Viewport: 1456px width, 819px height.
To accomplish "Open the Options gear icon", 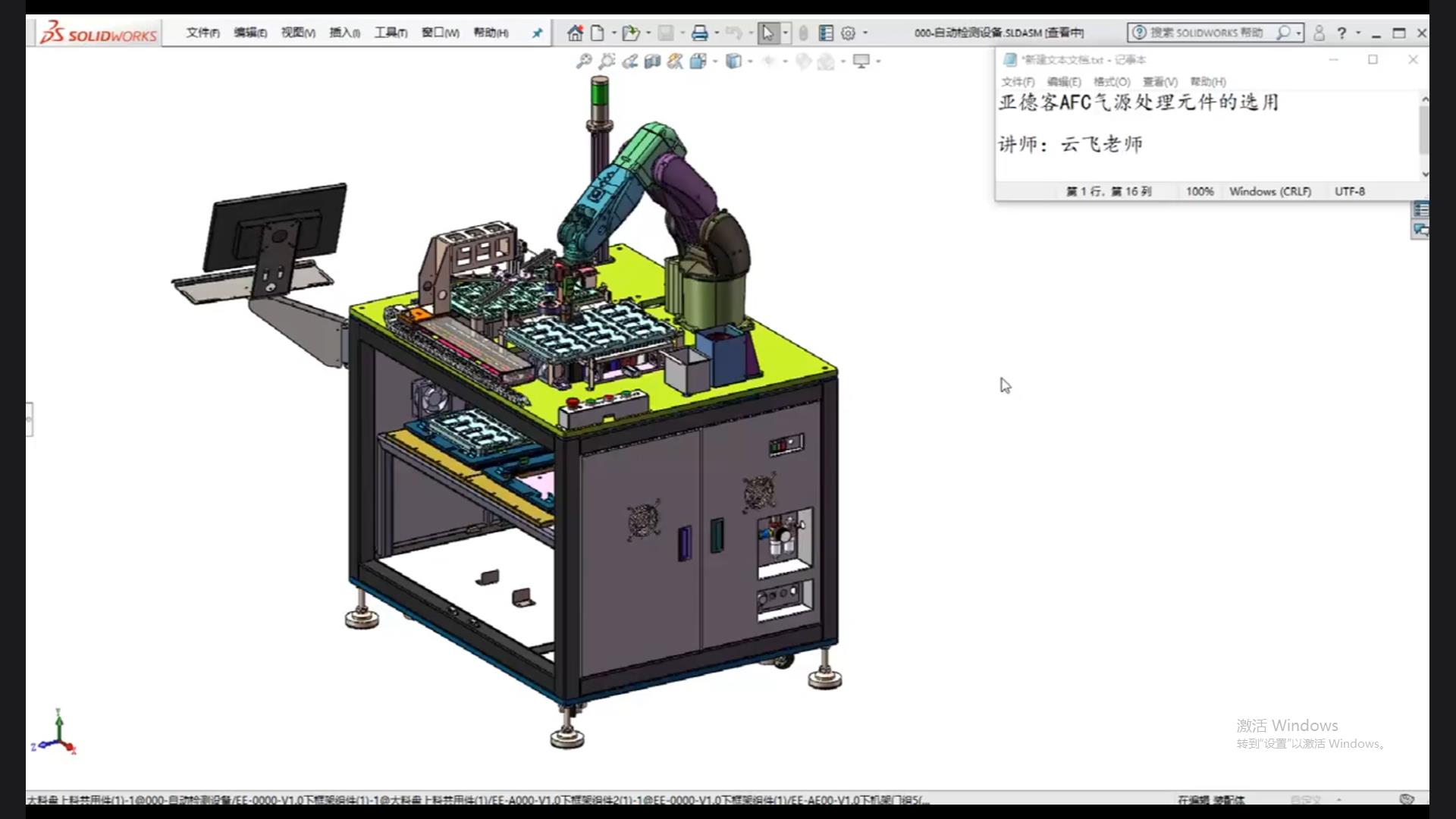I will 849,33.
